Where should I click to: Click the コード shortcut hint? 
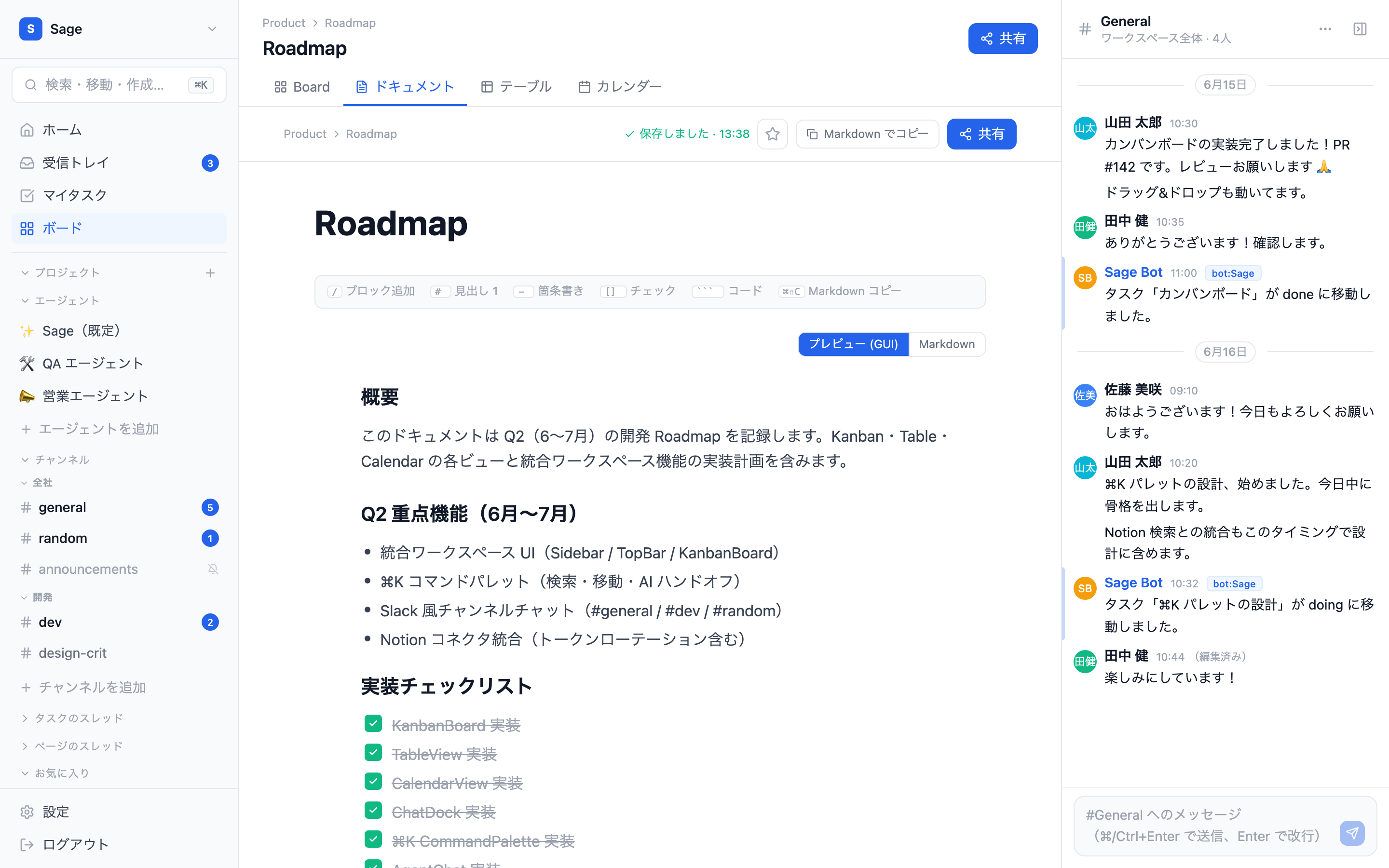[x=727, y=291]
